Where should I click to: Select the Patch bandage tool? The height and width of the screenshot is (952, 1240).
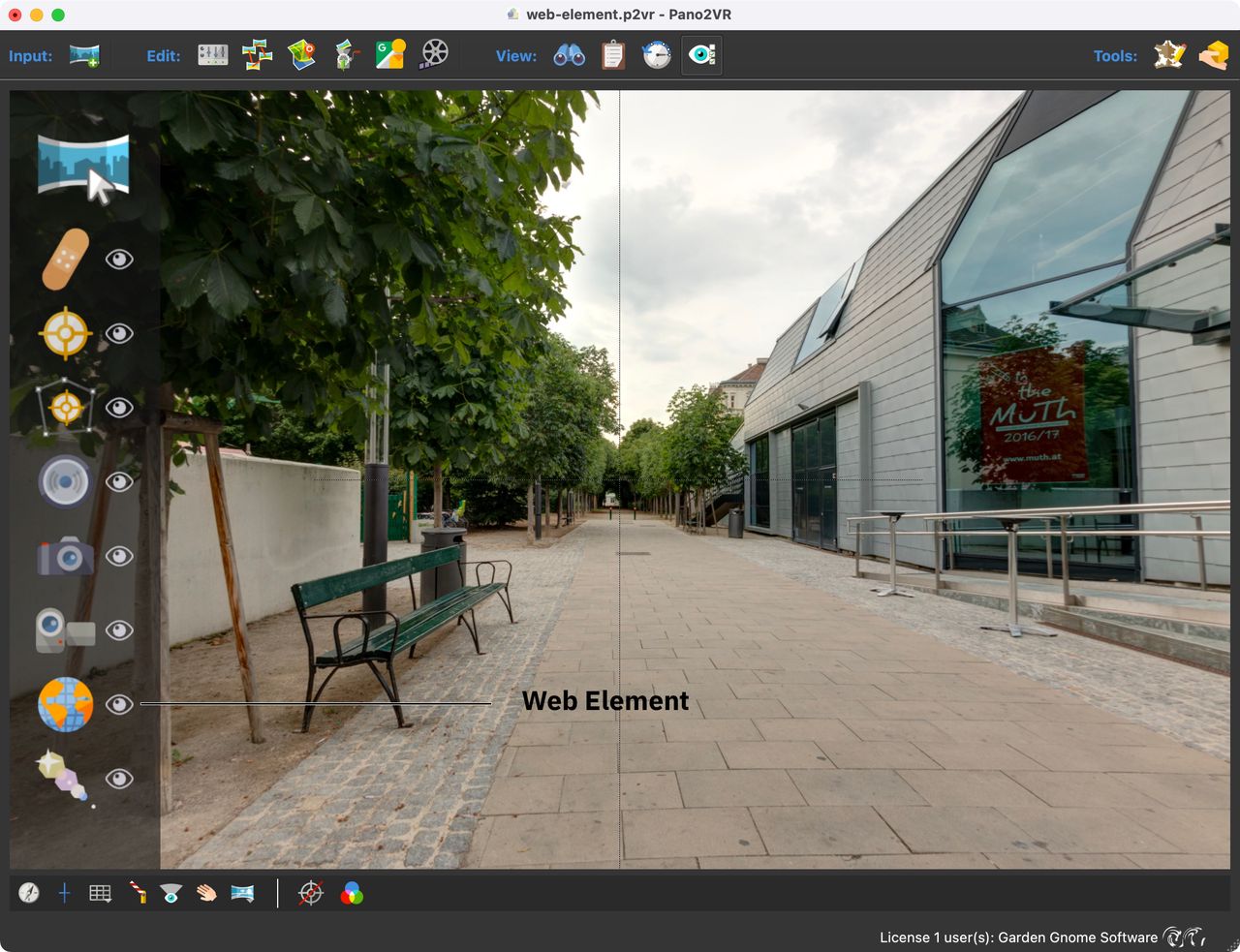click(x=66, y=259)
